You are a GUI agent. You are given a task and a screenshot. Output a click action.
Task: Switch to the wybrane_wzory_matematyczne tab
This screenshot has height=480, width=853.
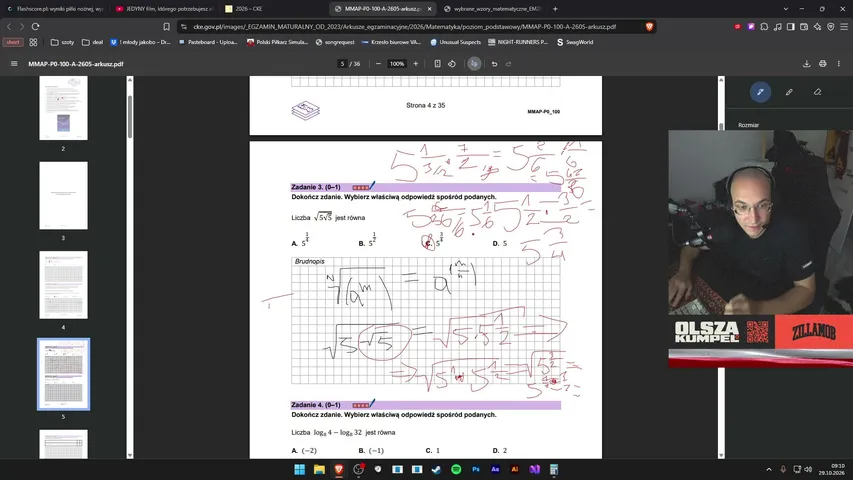click(492, 9)
